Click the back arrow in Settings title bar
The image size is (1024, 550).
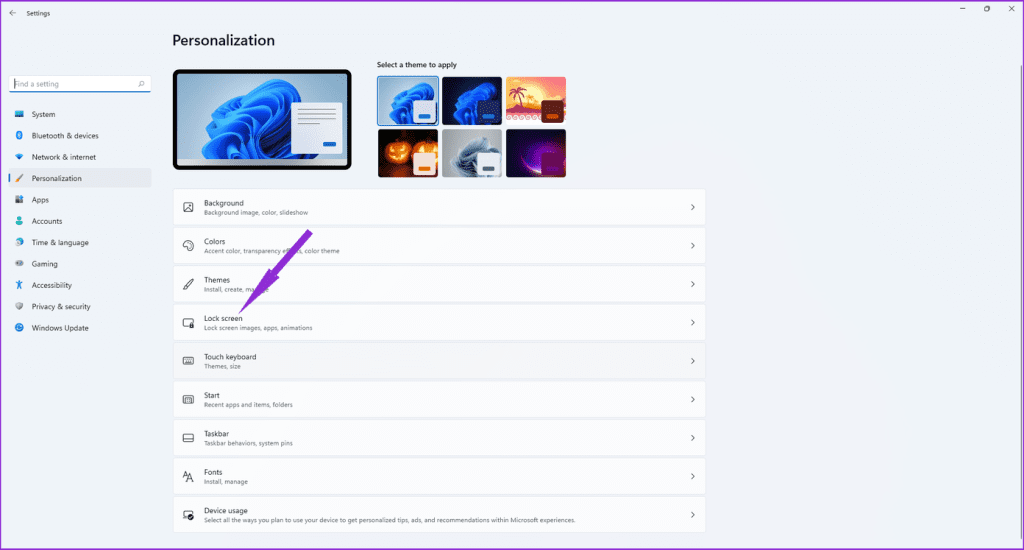(12, 13)
